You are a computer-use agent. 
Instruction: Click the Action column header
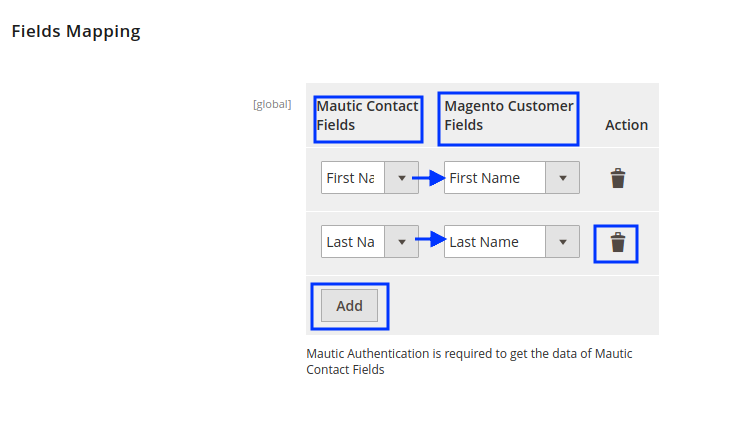[x=626, y=125]
